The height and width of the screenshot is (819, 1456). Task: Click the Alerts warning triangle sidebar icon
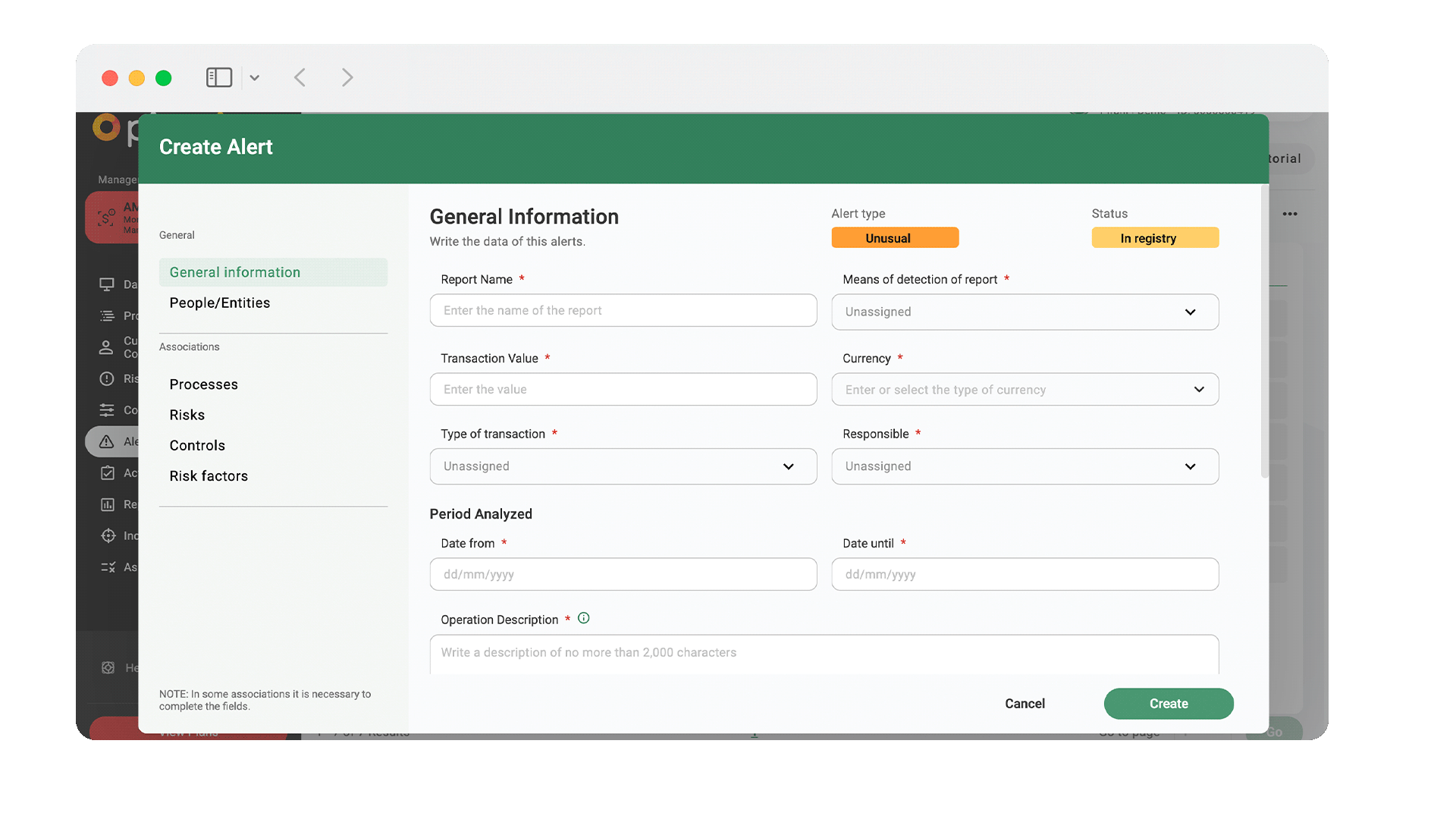tap(107, 441)
